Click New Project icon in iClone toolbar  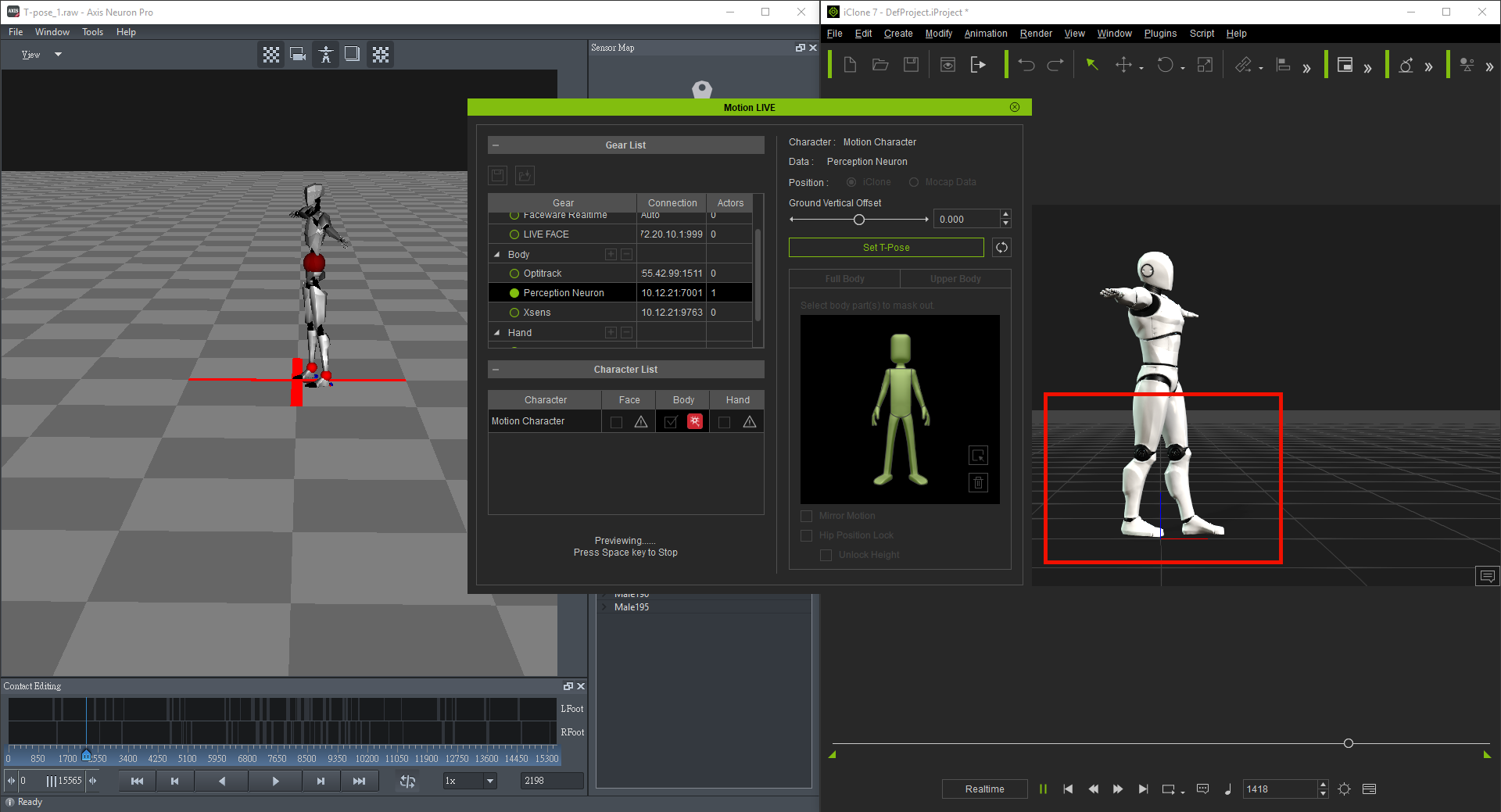point(850,65)
